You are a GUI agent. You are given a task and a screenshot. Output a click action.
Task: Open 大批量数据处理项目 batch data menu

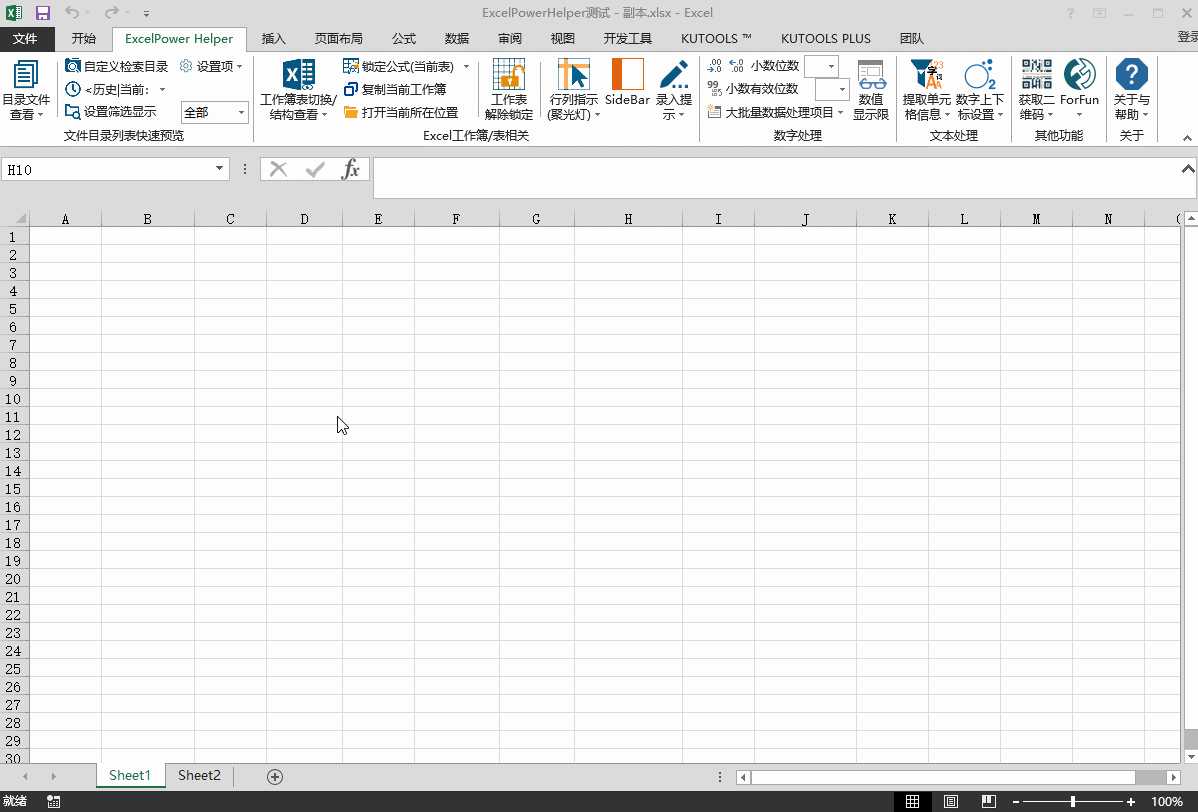775,112
